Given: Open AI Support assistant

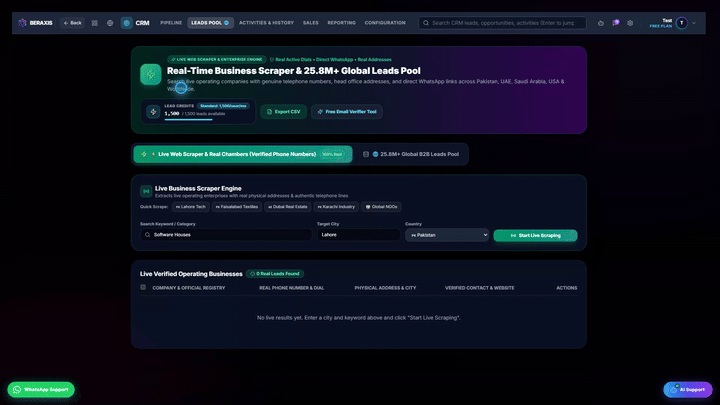Looking at the screenshot, I should 688,389.
